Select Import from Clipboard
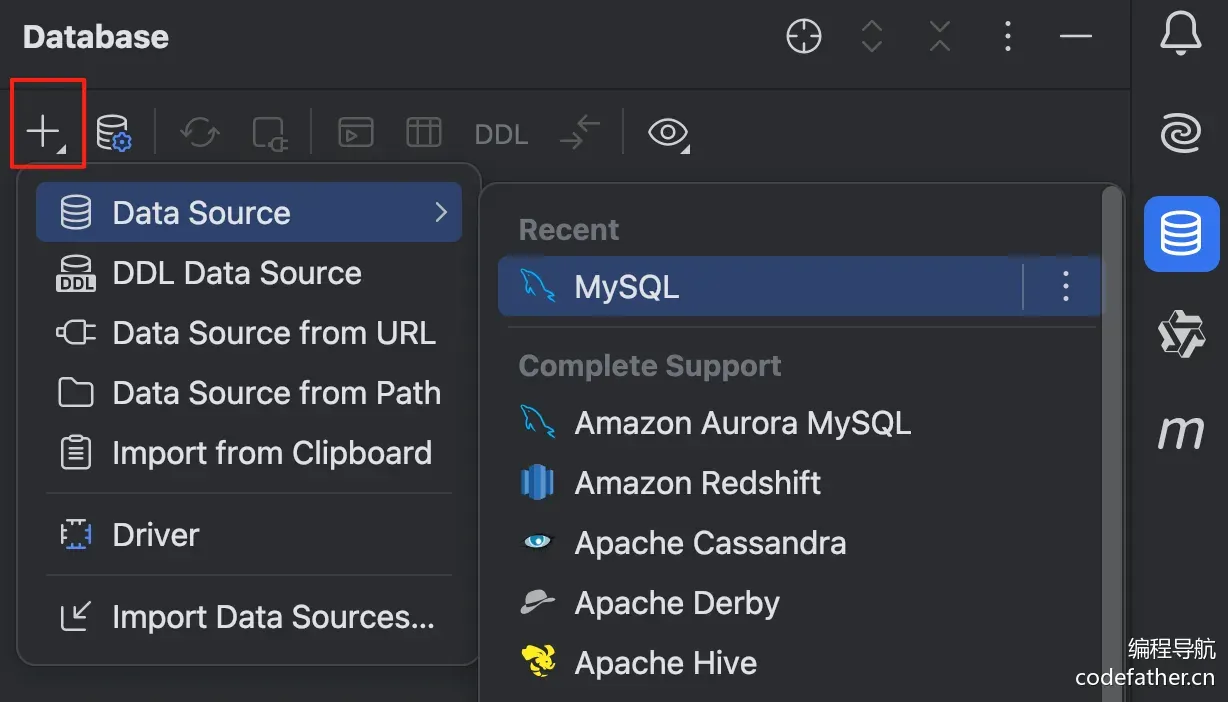This screenshot has height=702, width=1228. click(249, 453)
